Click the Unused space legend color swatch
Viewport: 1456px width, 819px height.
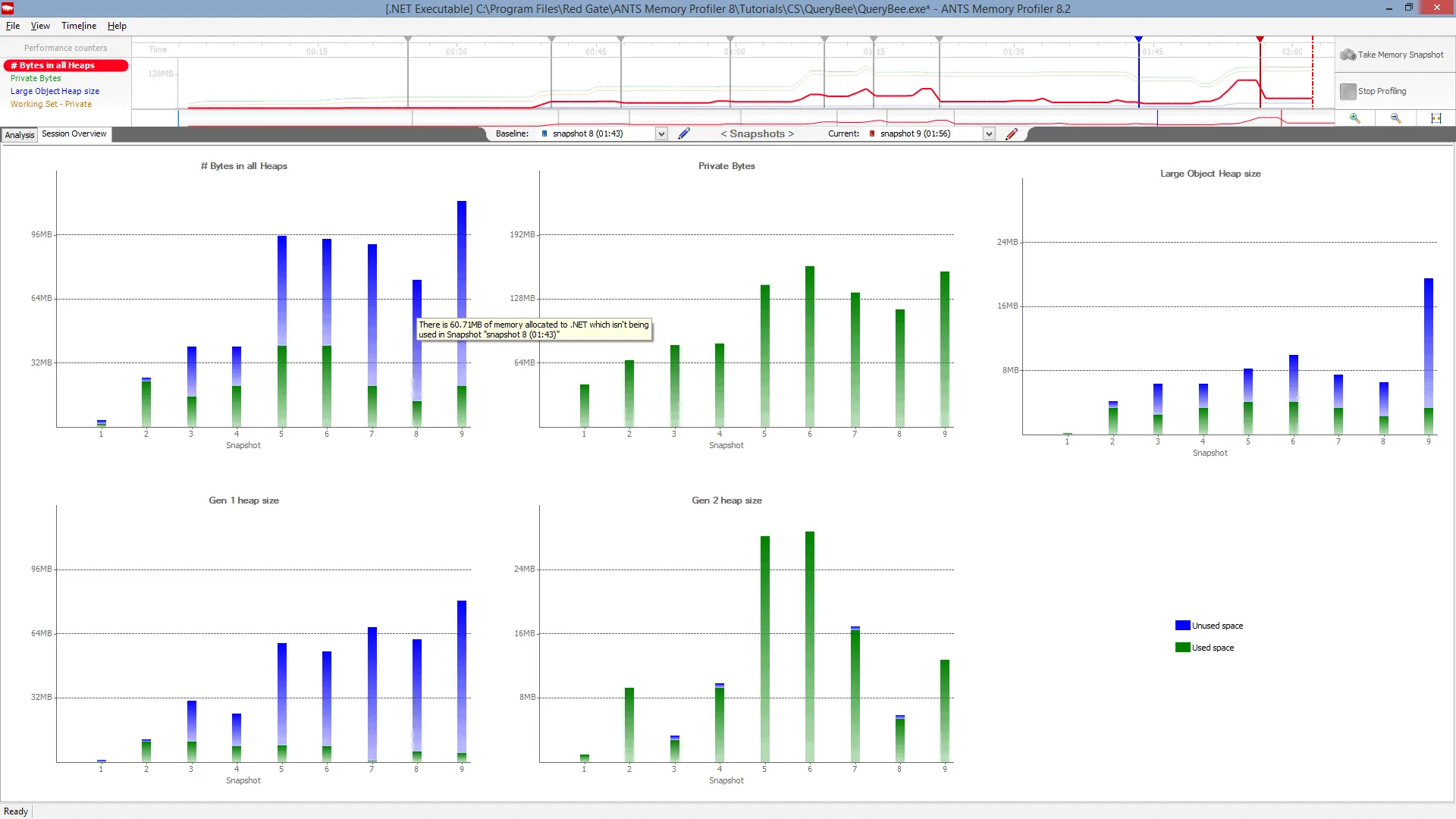(x=1183, y=625)
